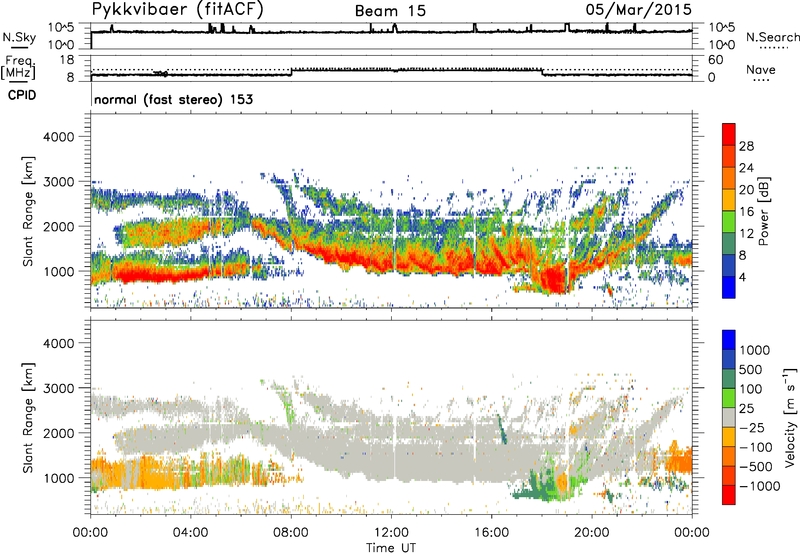Click the 'Velocity [m s-1]' colorbar label
The width and height of the screenshot is (800, 554).
(x=790, y=417)
